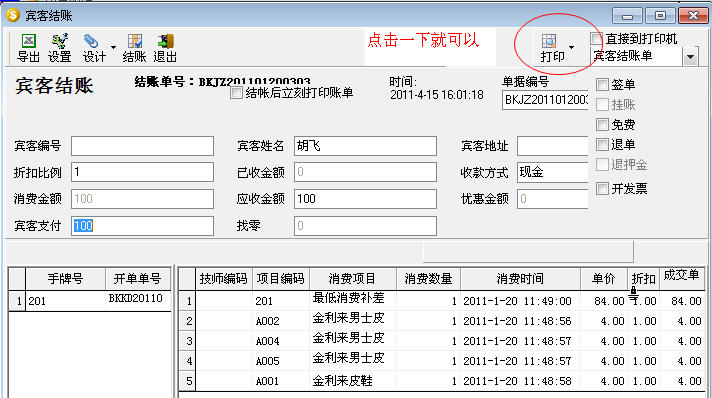Close the 宾客结账 window
The height and width of the screenshot is (398, 712).
(x=693, y=15)
